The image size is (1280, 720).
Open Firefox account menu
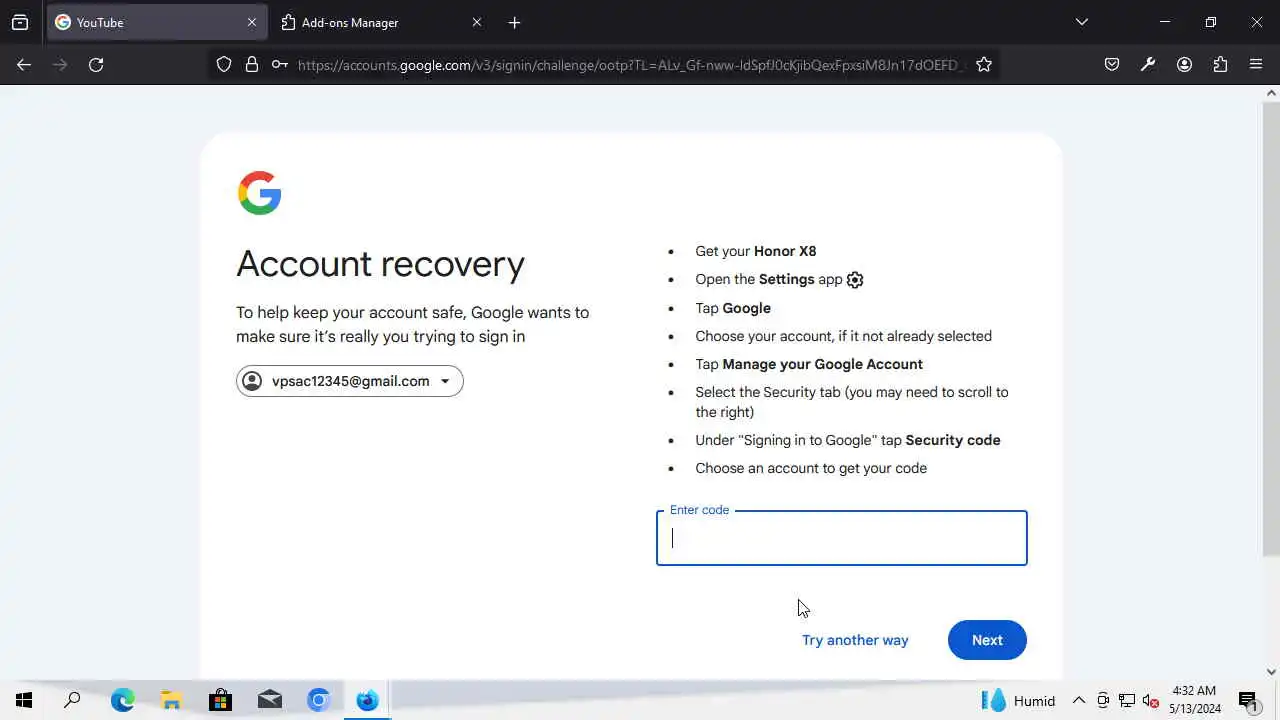[1184, 64]
